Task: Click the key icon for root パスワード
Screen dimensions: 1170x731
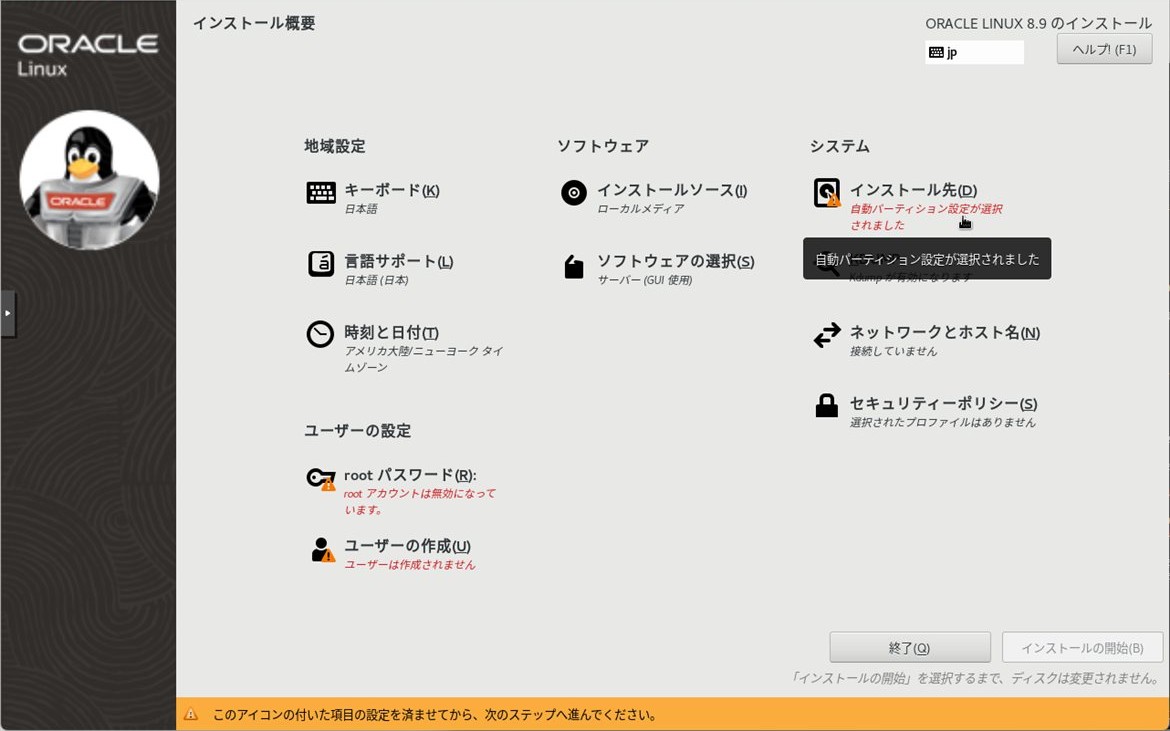Action: pyautogui.click(x=321, y=478)
